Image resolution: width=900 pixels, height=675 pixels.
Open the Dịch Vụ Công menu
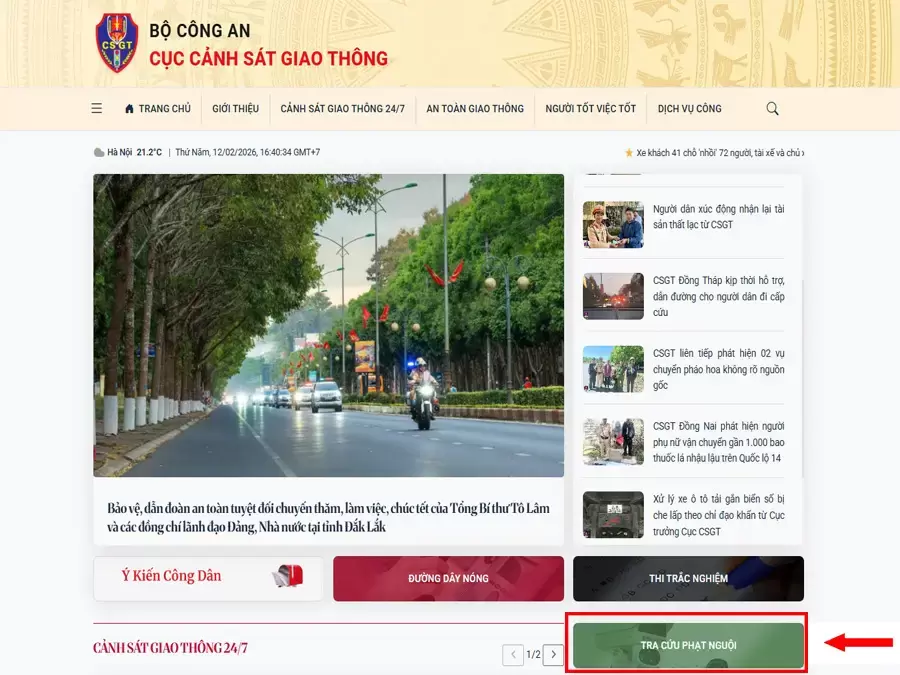pos(690,108)
